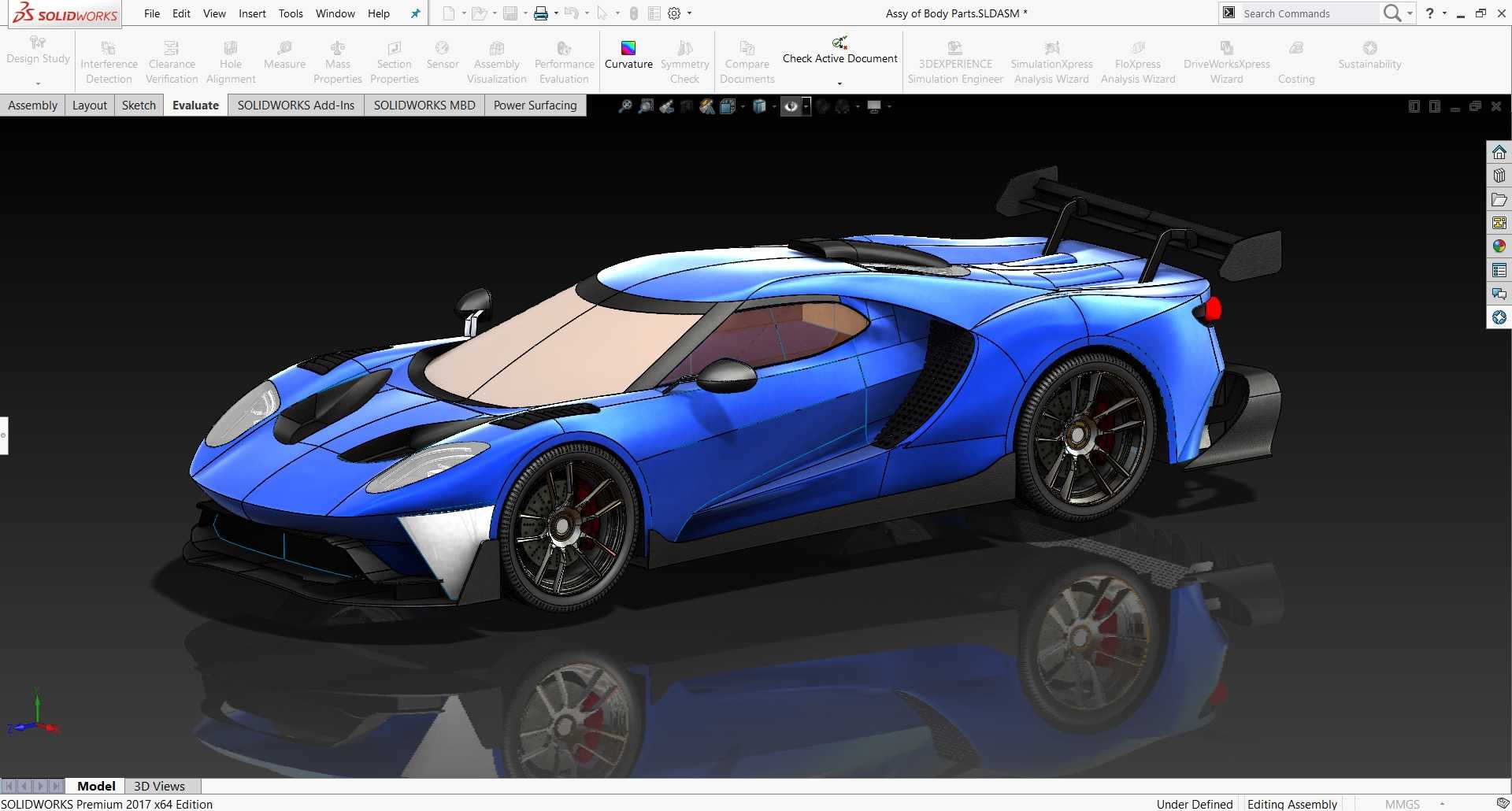Viewport: 1512px width, 811px height.
Task: Pin the menu bar with pushpin
Action: point(415,13)
